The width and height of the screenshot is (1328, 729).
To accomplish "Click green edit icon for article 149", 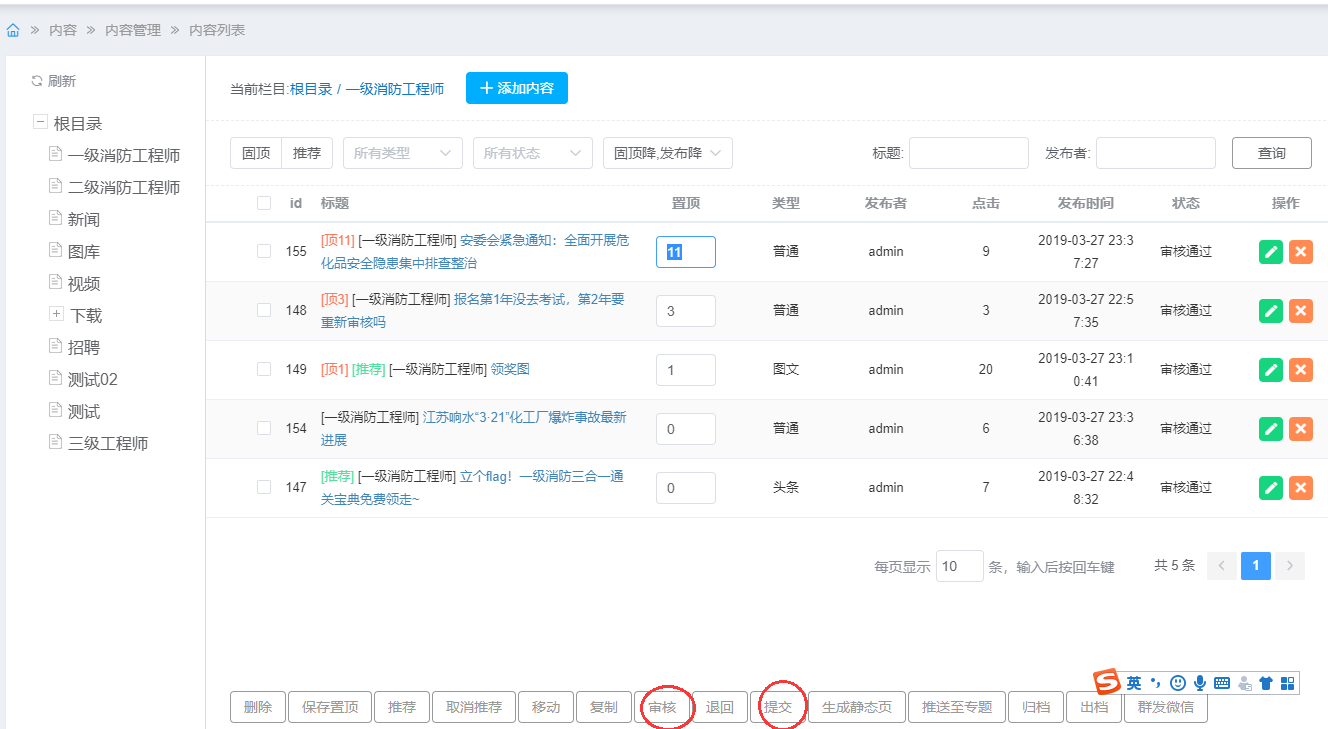I will (1271, 370).
